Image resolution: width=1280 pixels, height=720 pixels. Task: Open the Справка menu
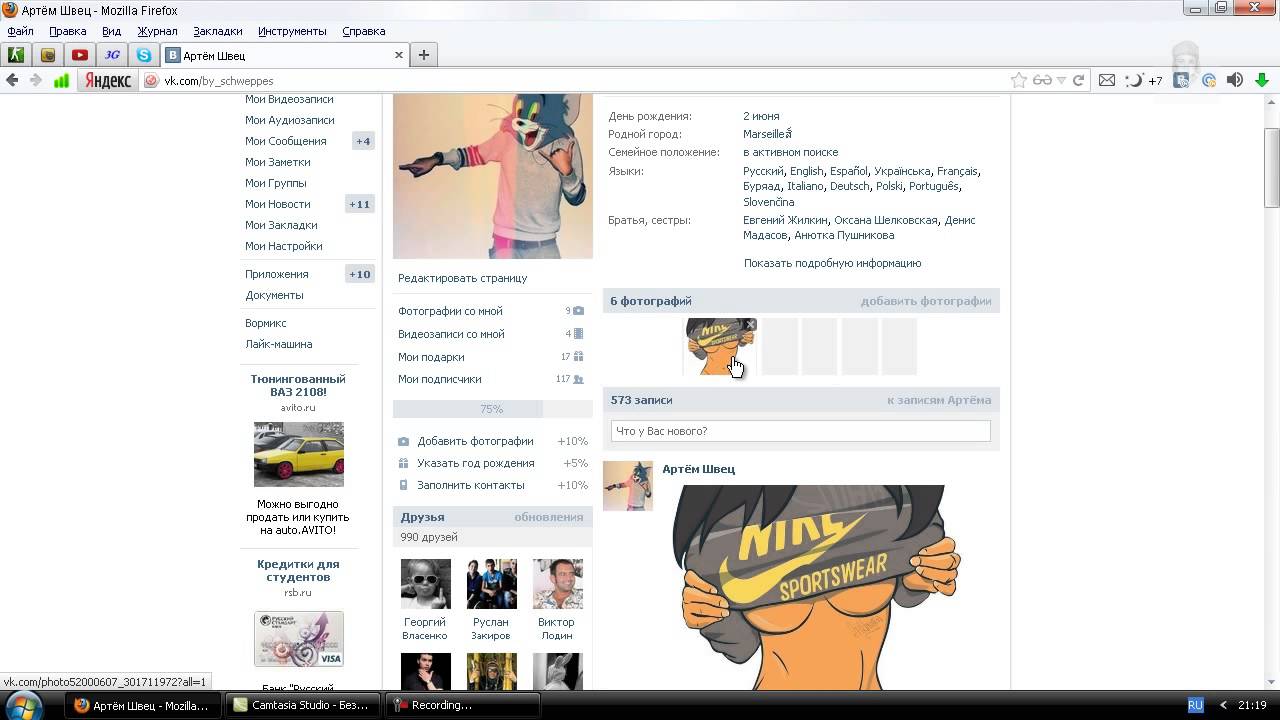364,31
